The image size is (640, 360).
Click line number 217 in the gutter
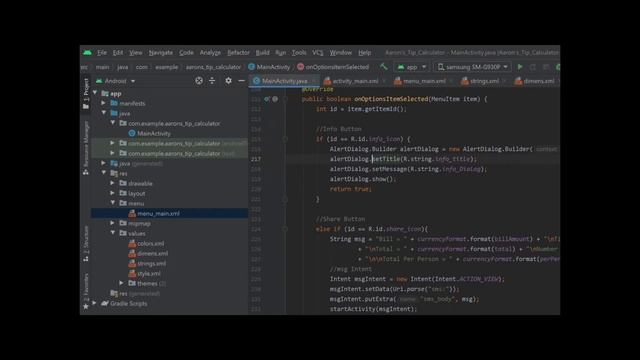pos(256,159)
